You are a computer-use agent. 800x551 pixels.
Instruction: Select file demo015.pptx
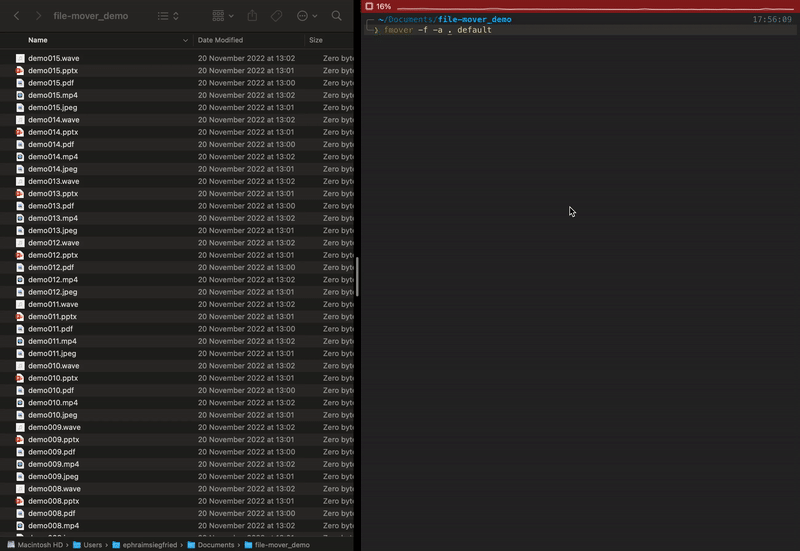click(53, 70)
